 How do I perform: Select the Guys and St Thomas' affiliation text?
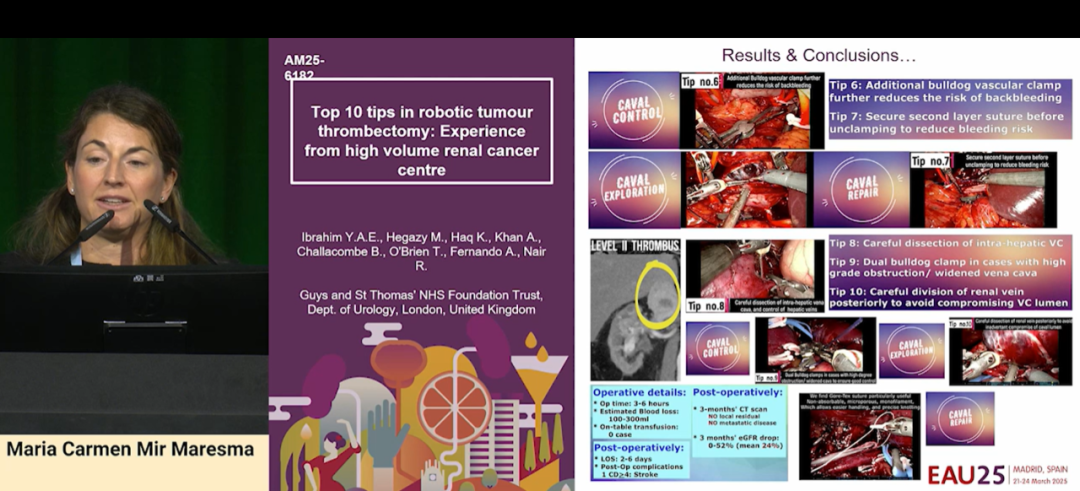tap(421, 302)
